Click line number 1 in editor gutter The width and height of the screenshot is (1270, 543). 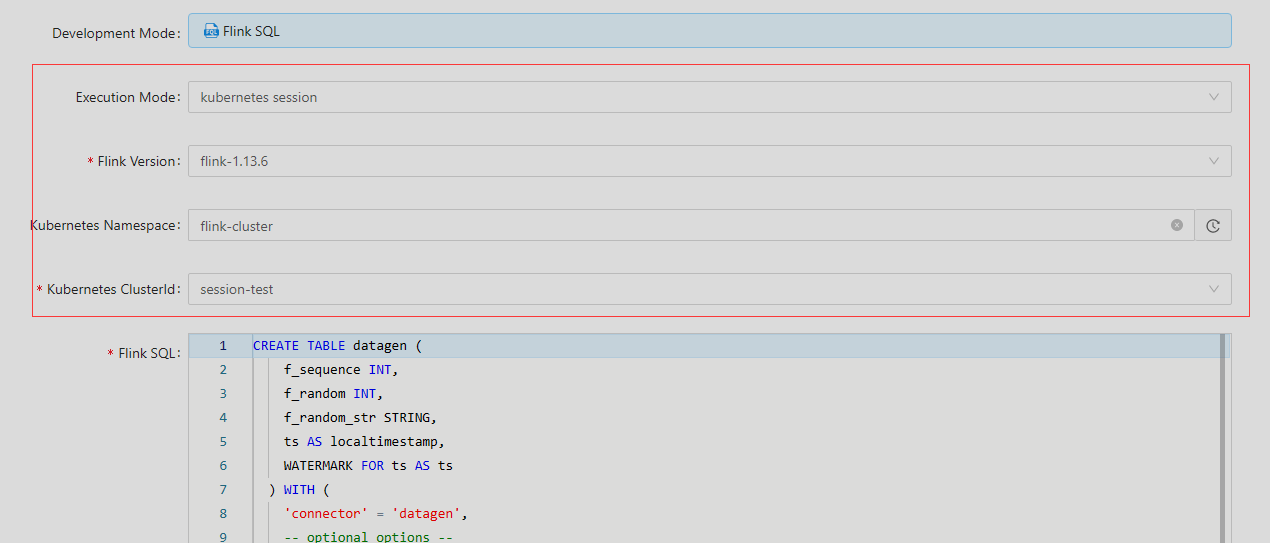coord(223,346)
